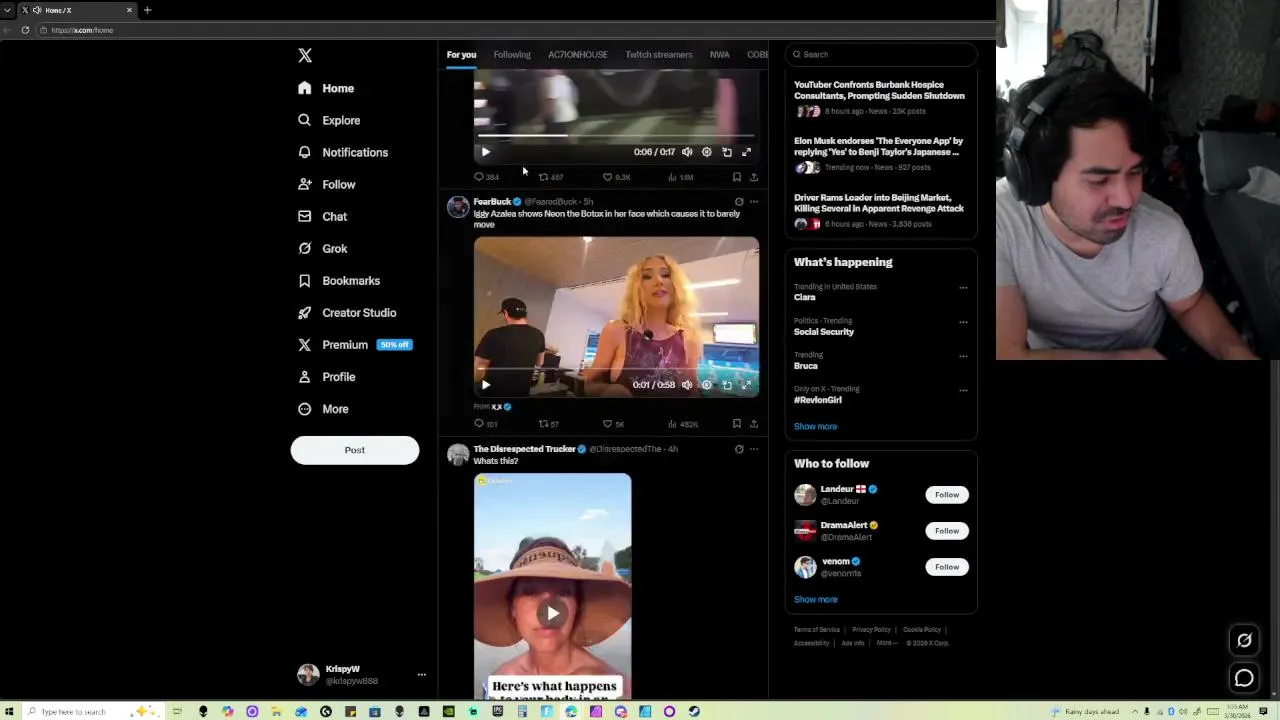Toggle picture-in-picture on top video
The height and width of the screenshot is (720, 1280).
click(727, 152)
